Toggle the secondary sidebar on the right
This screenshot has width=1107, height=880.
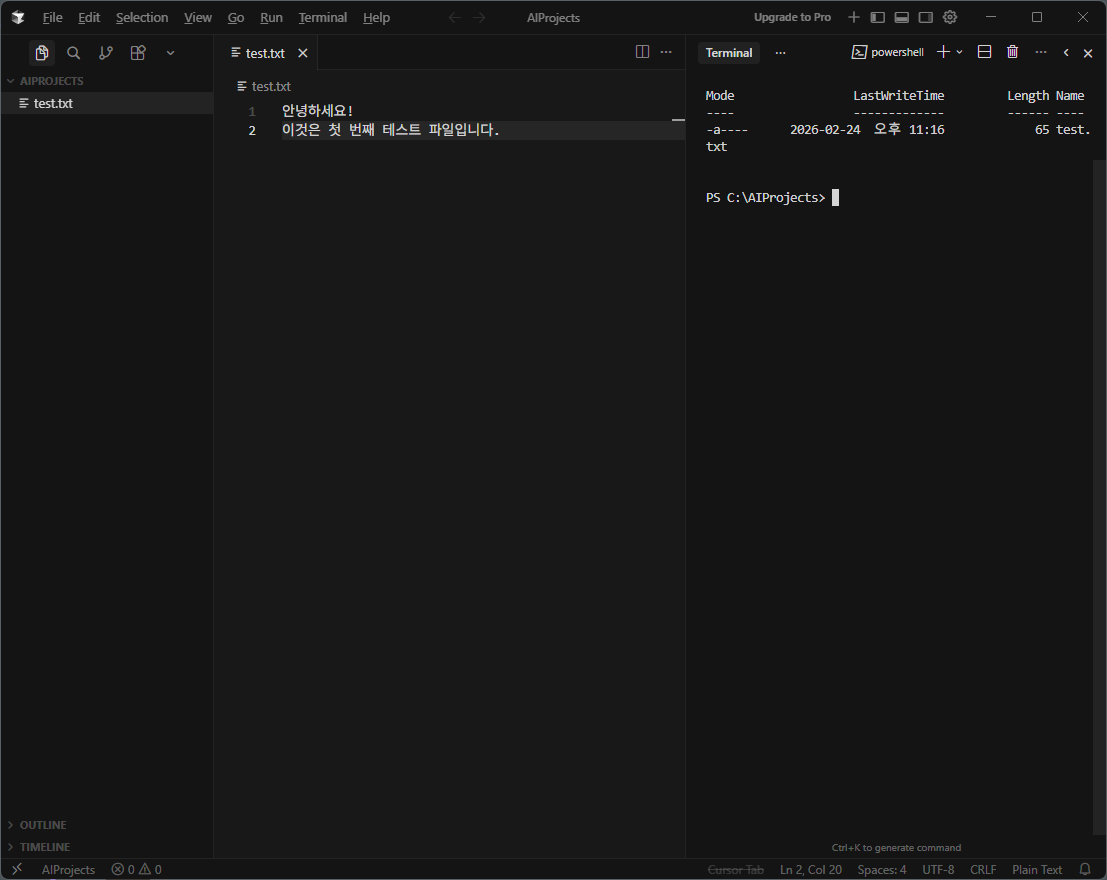point(925,17)
